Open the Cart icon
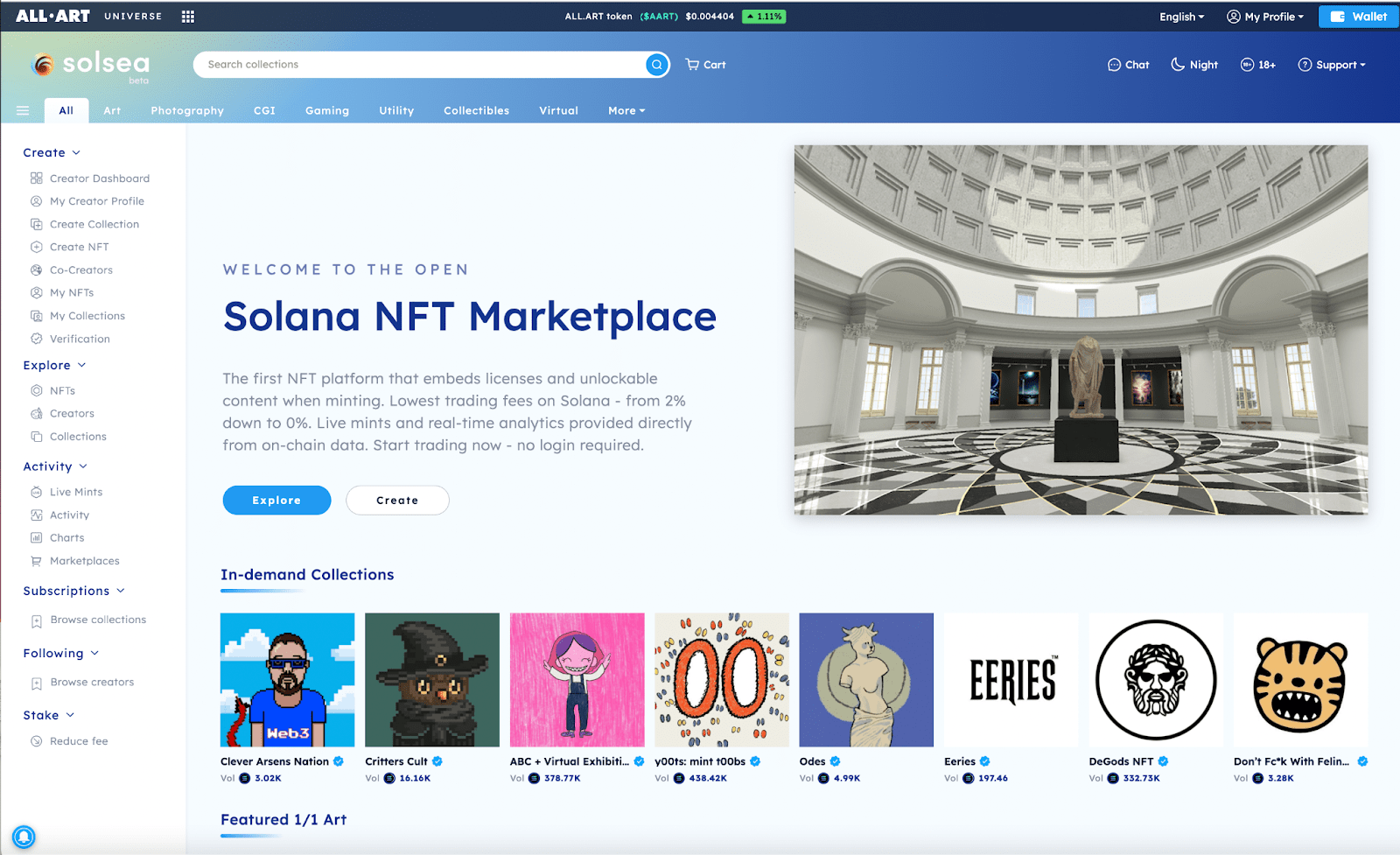 click(705, 65)
